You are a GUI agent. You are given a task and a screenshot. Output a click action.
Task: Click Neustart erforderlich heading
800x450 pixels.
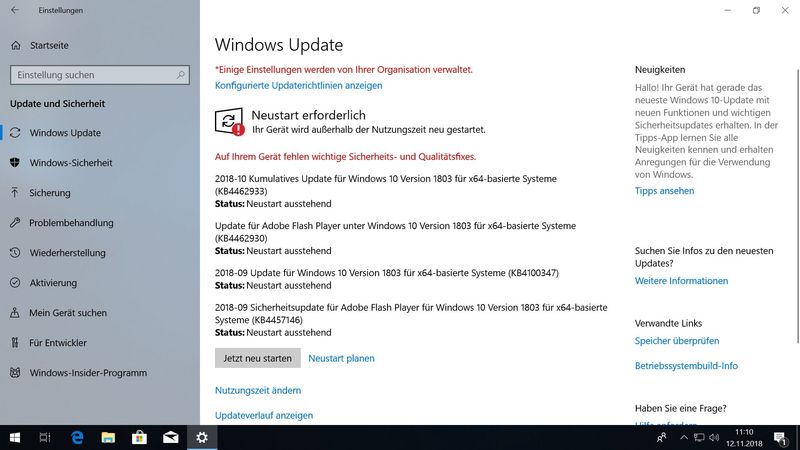tap(309, 115)
